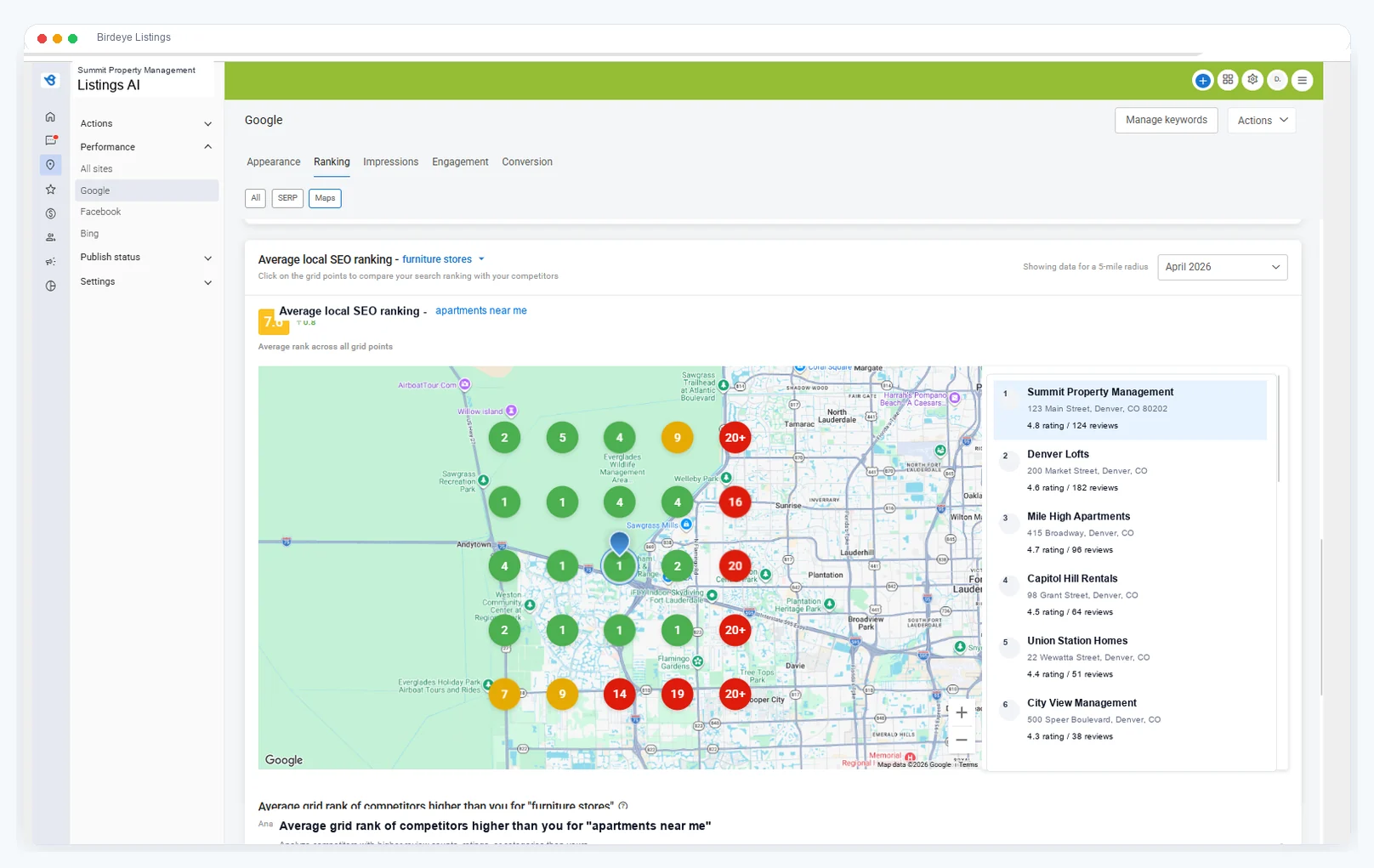
Task: Click the red grid point ranked 19
Action: [x=678, y=694]
